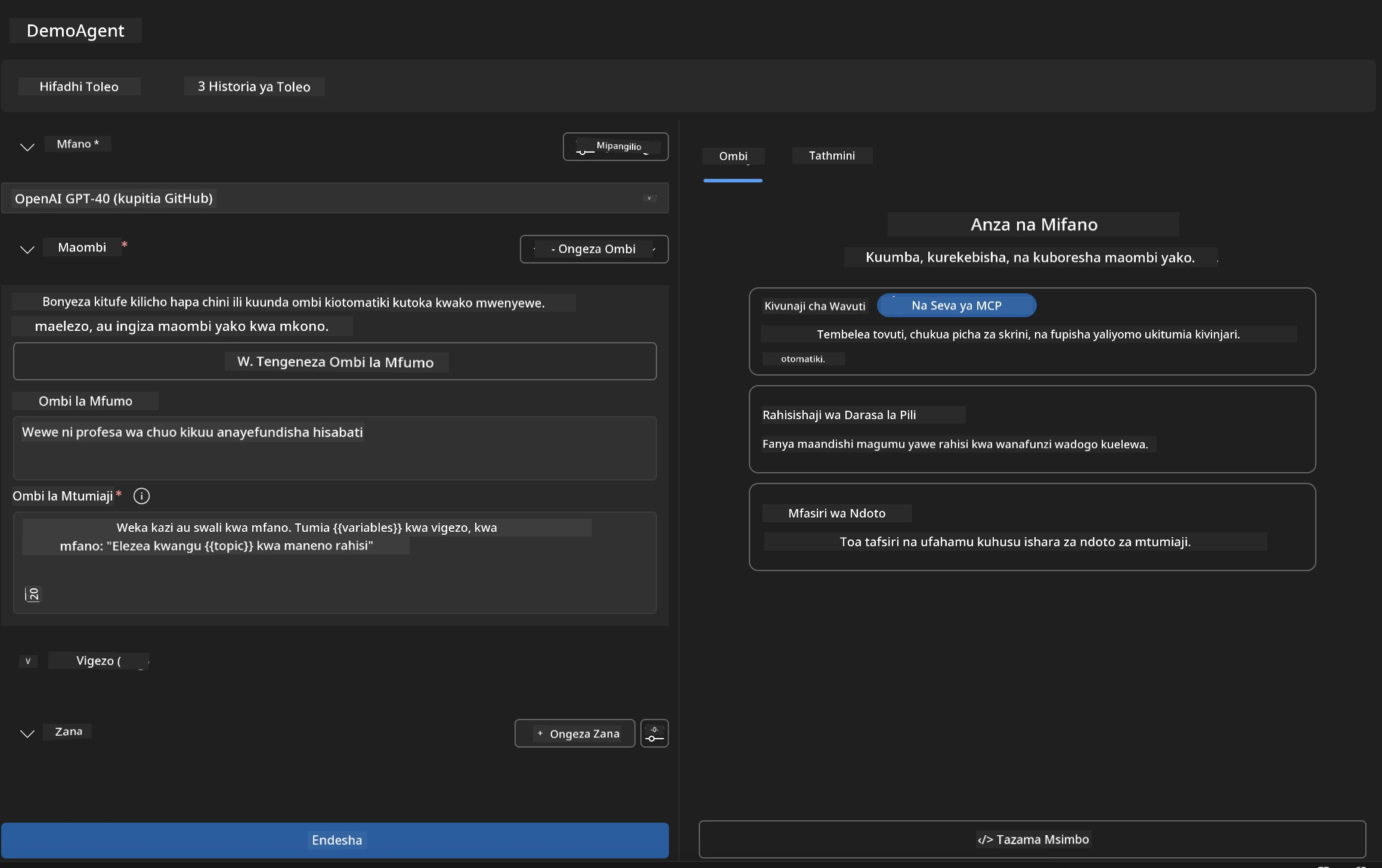The height and width of the screenshot is (868, 1382).
Task: Click the Mfano section label
Action: (x=78, y=144)
